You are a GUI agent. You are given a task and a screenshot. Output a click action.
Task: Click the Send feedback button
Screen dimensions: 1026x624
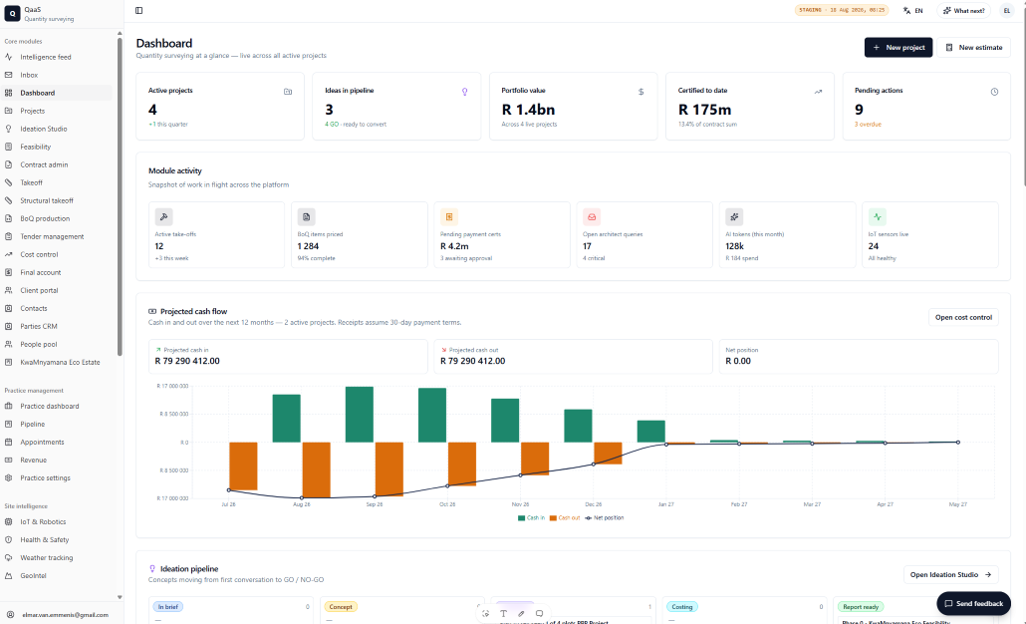(x=974, y=604)
